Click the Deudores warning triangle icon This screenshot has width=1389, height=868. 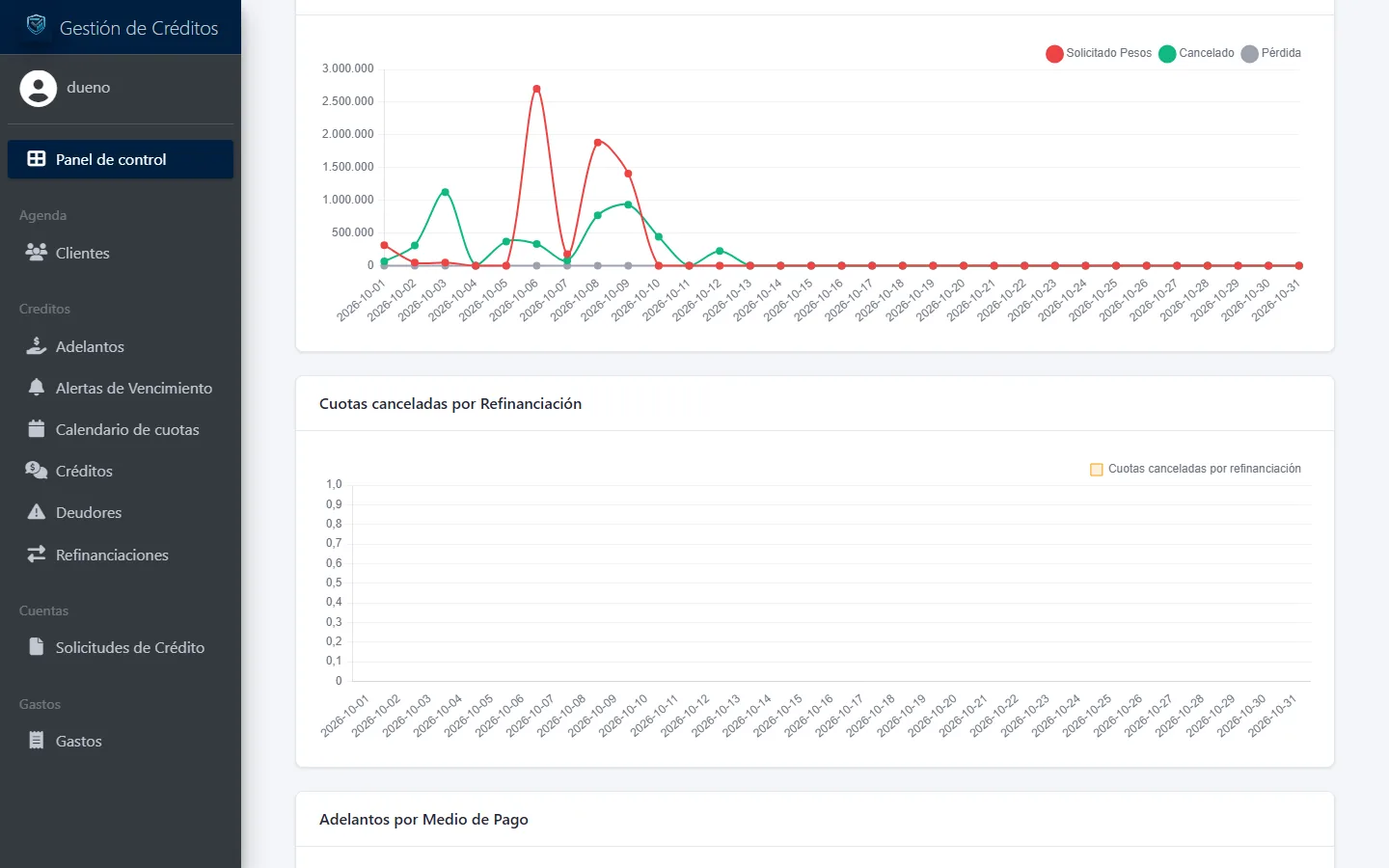[x=37, y=512]
